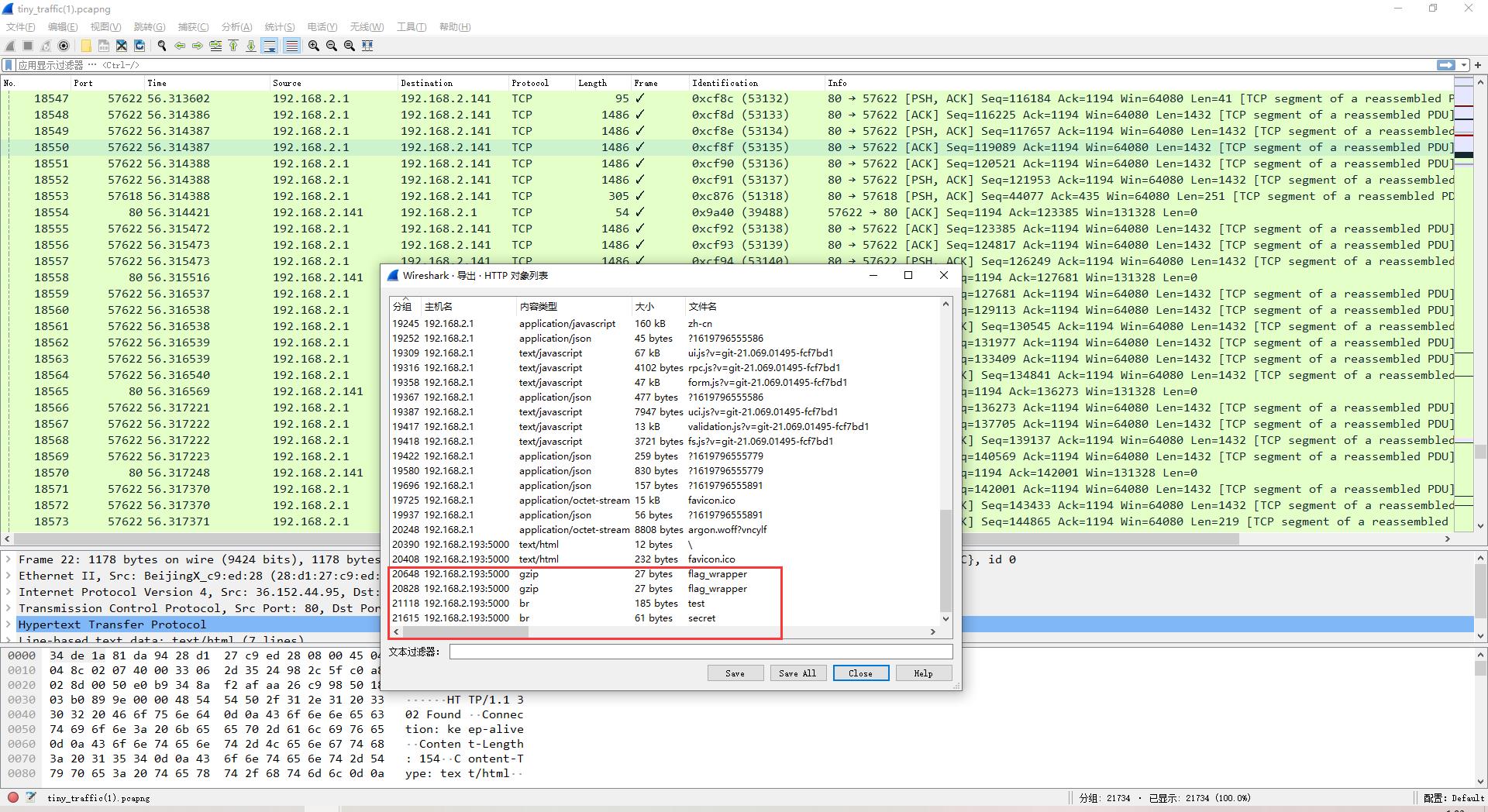Viewport: 1488px width, 812px height.
Task: Click the Close button of export dialog
Action: (x=860, y=673)
